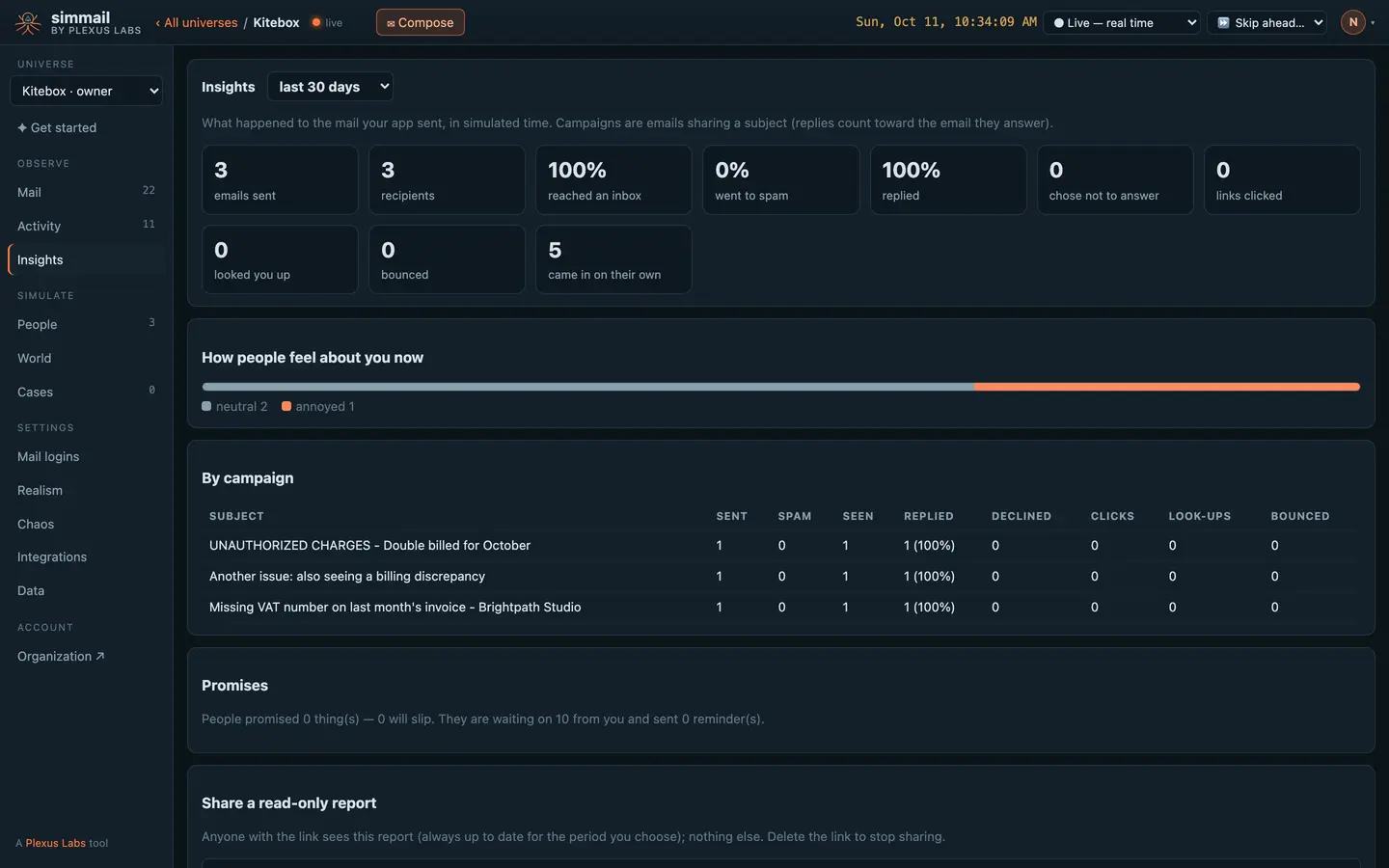Click the UNAUTHORIZED CHARGES campaign subject
The image size is (1389, 868).
(x=369, y=545)
